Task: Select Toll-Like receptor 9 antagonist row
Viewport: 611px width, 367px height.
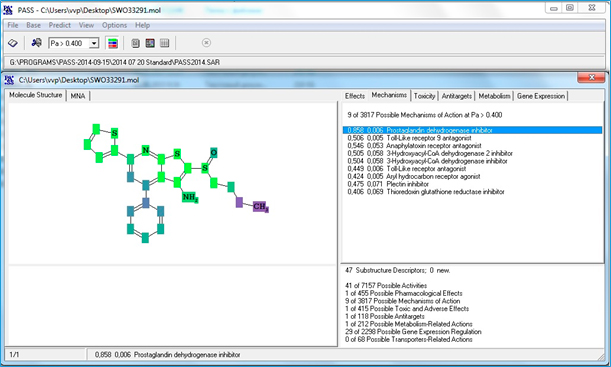Action: [409, 138]
